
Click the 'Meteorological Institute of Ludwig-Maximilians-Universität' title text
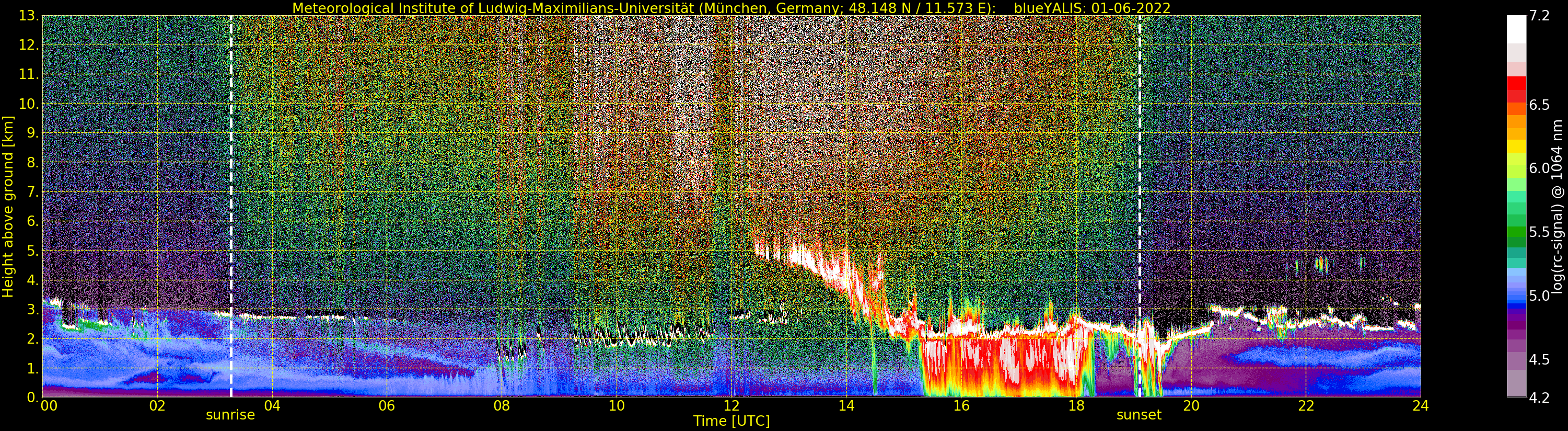(x=494, y=8)
